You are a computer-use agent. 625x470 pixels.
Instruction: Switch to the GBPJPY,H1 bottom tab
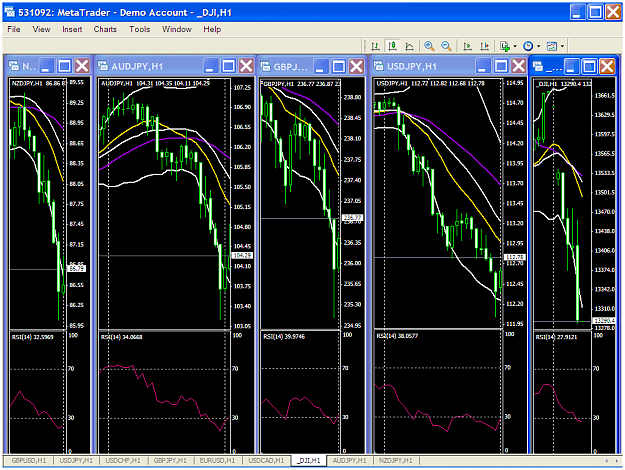click(x=170, y=461)
